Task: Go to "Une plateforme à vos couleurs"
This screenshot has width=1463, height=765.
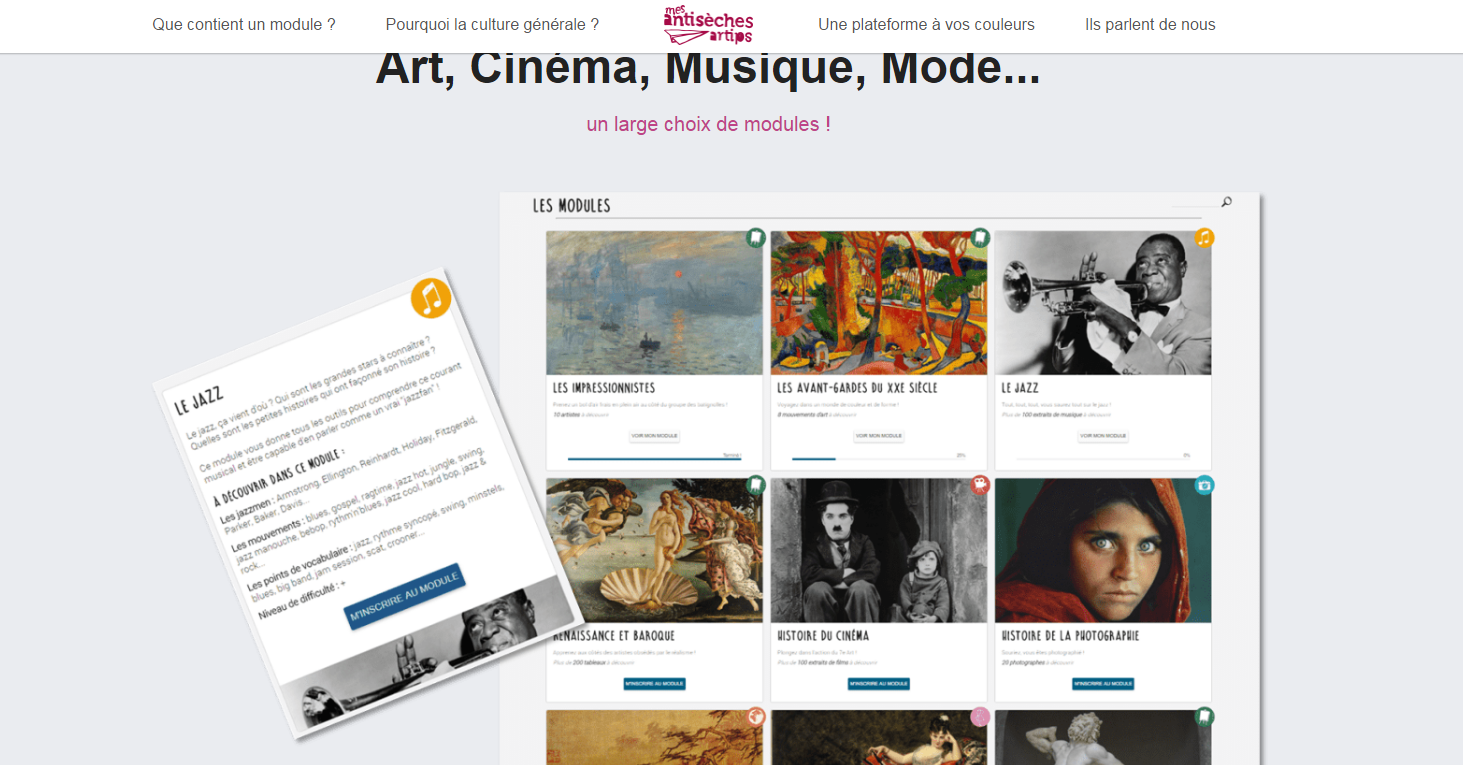Action: coord(926,25)
